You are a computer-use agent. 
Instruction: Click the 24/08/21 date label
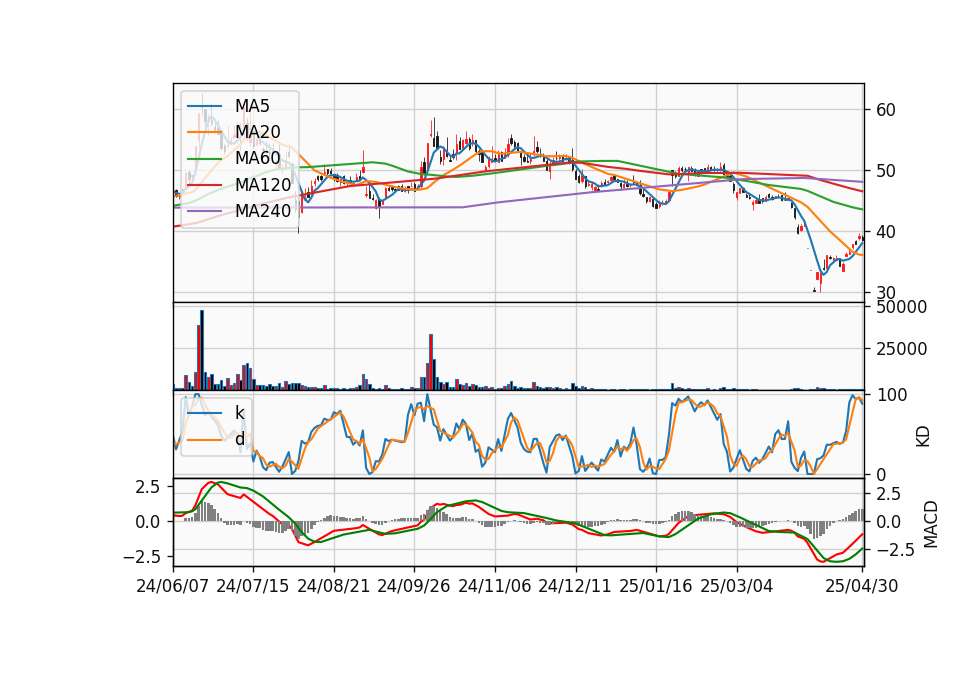(x=334, y=586)
